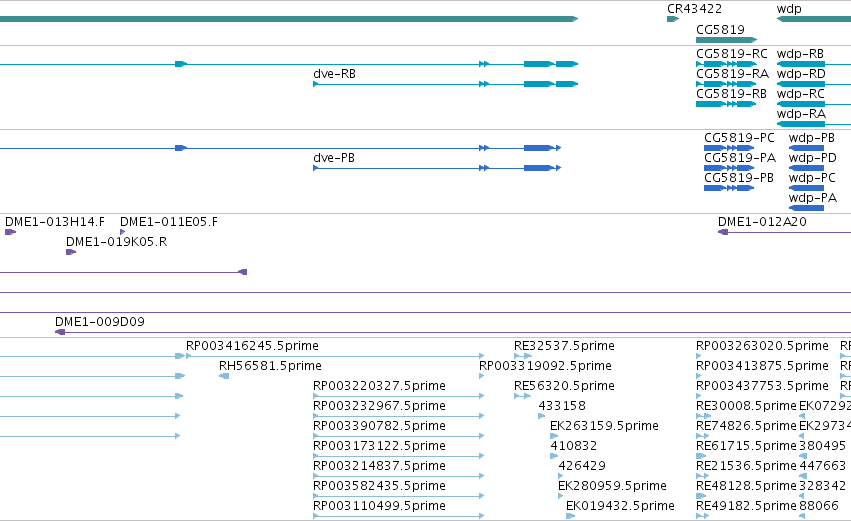Select the wdp-PC protein feature
851x521 pixels.
coord(806,188)
